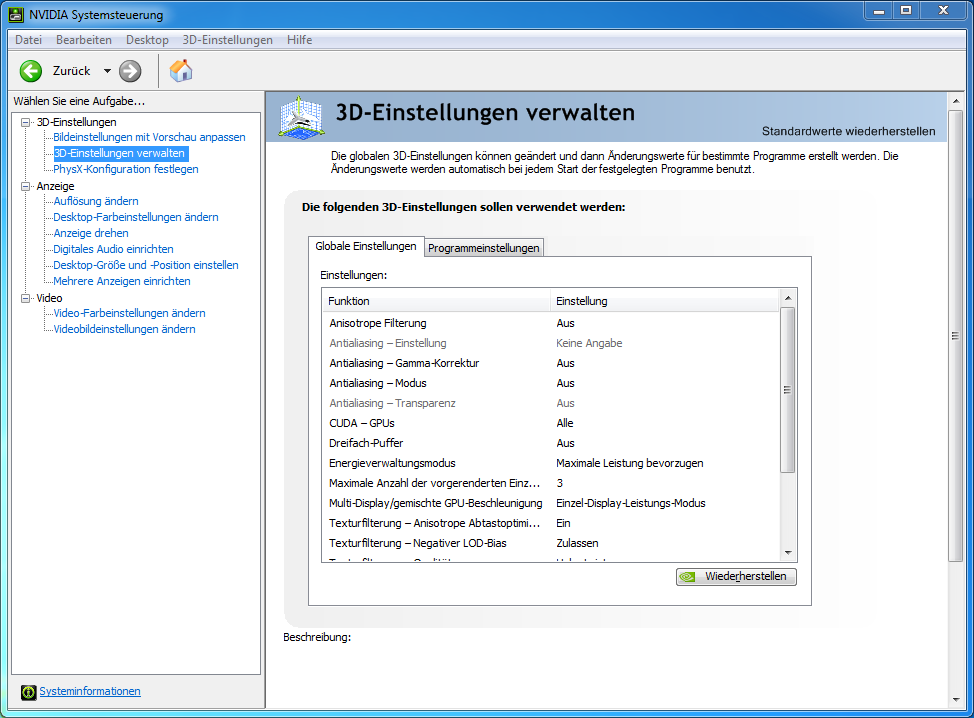This screenshot has width=974, height=718.
Task: Switch to the Programmeinstellungen tab
Action: click(x=483, y=248)
